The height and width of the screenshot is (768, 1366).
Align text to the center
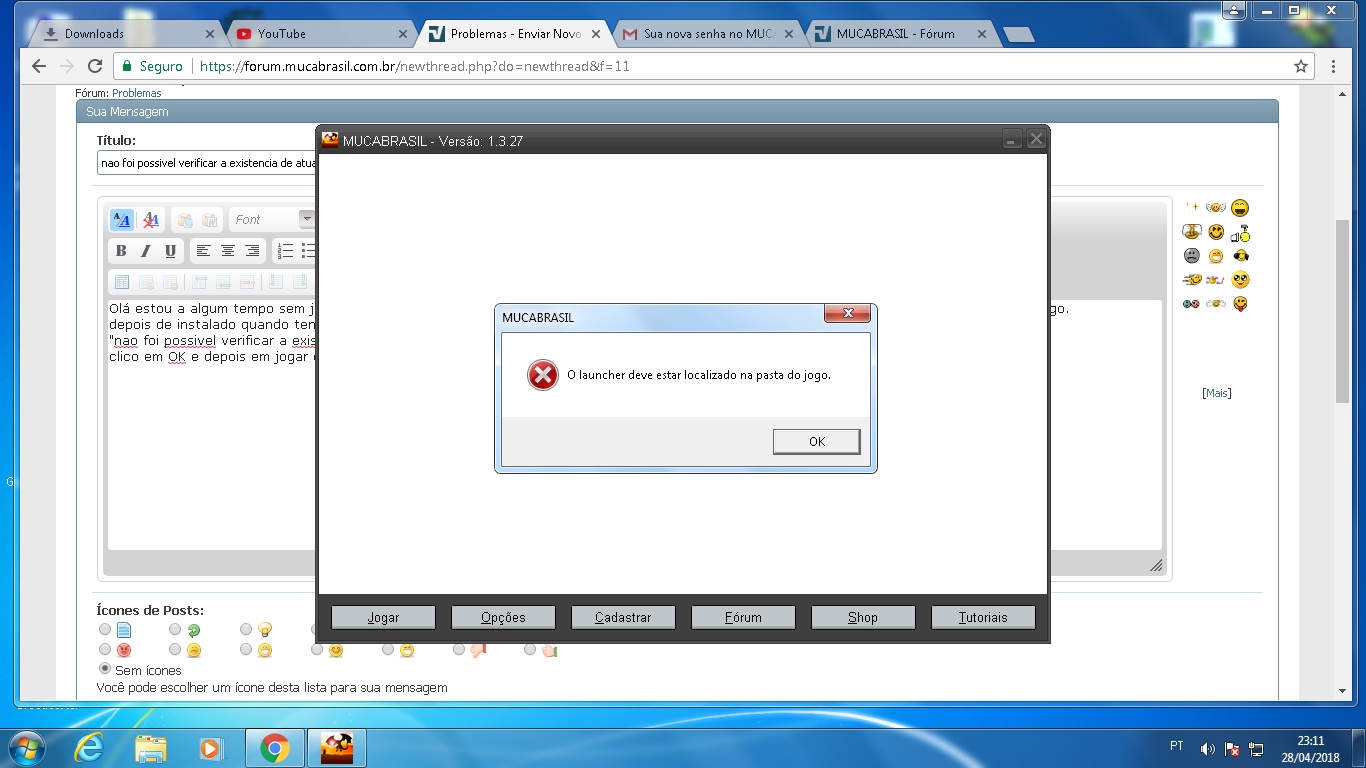click(228, 251)
